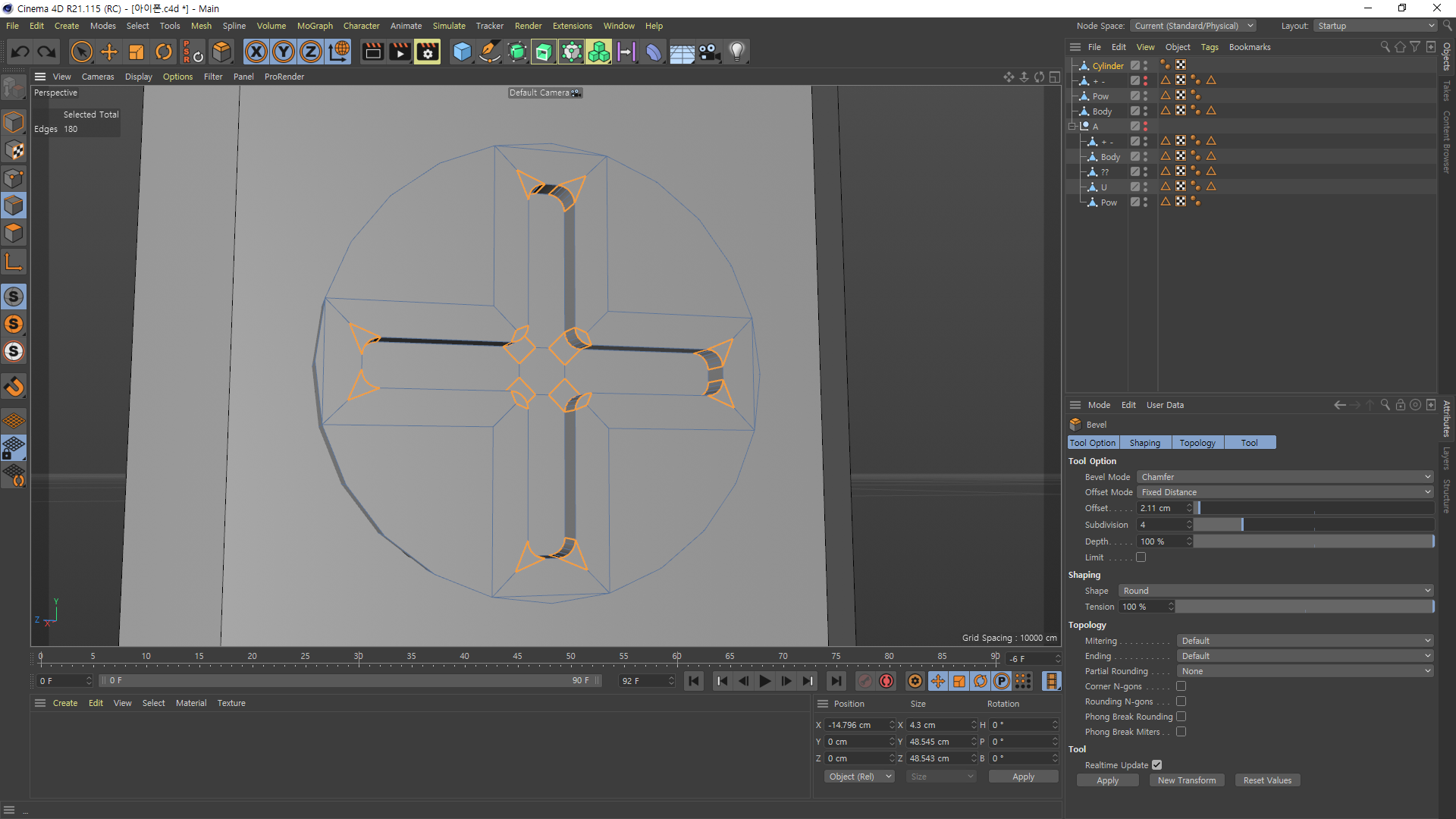Switch to the Topology tab
Viewport: 1456px width, 819px height.
(x=1197, y=443)
